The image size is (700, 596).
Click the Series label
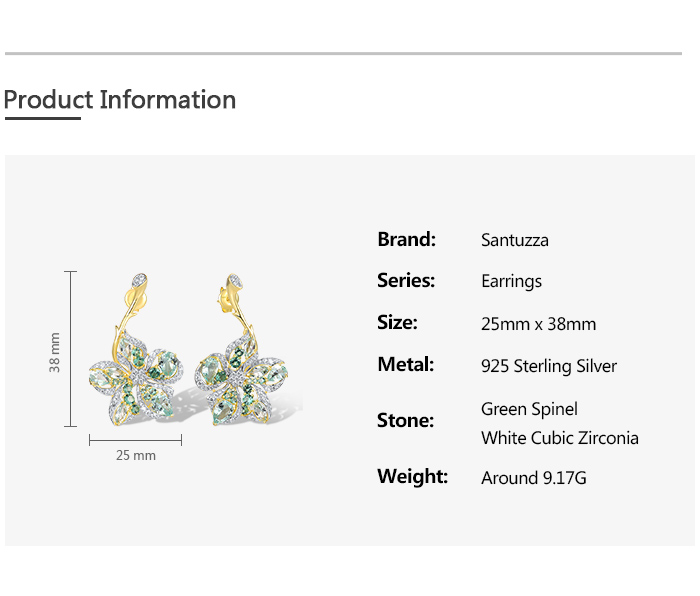pyautogui.click(x=406, y=281)
